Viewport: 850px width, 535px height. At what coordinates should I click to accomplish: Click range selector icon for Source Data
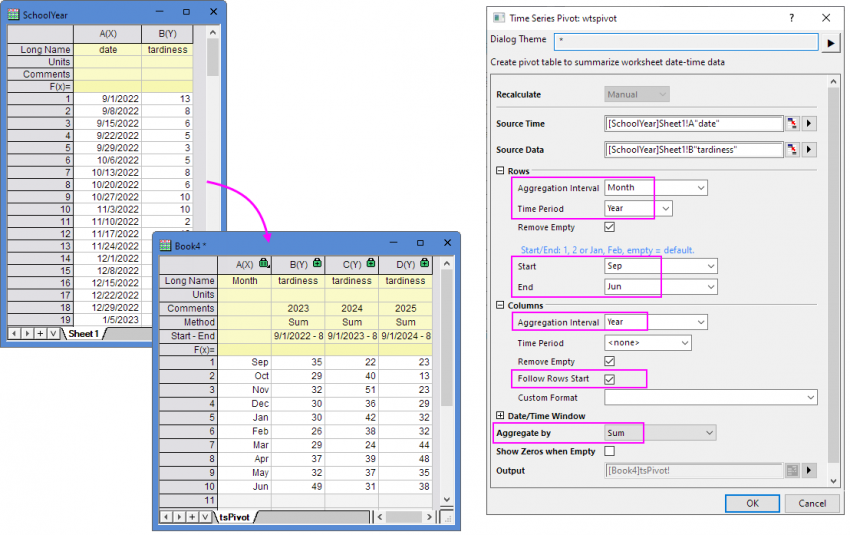(792, 150)
